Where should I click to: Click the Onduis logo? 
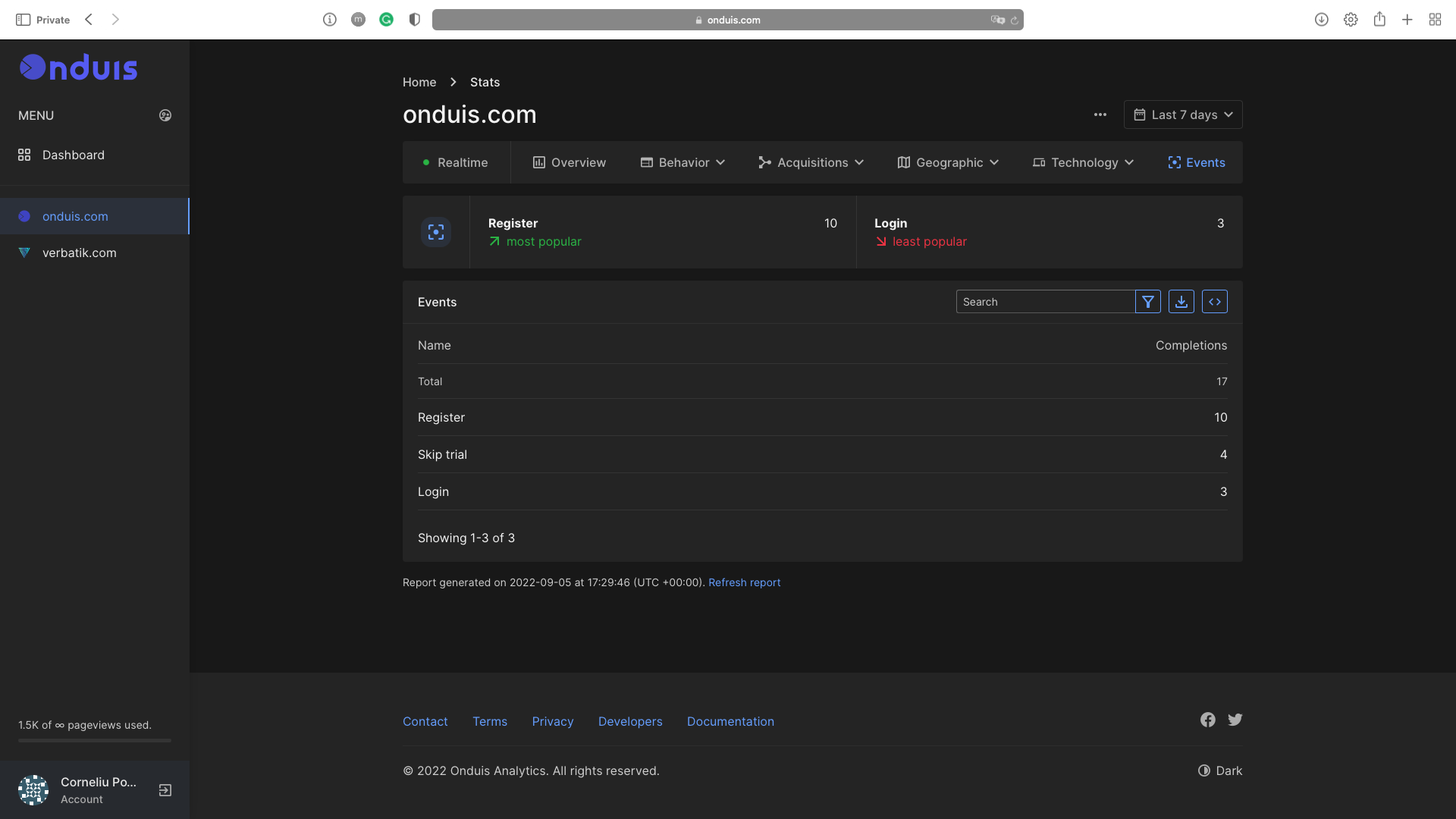pyautogui.click(x=78, y=67)
